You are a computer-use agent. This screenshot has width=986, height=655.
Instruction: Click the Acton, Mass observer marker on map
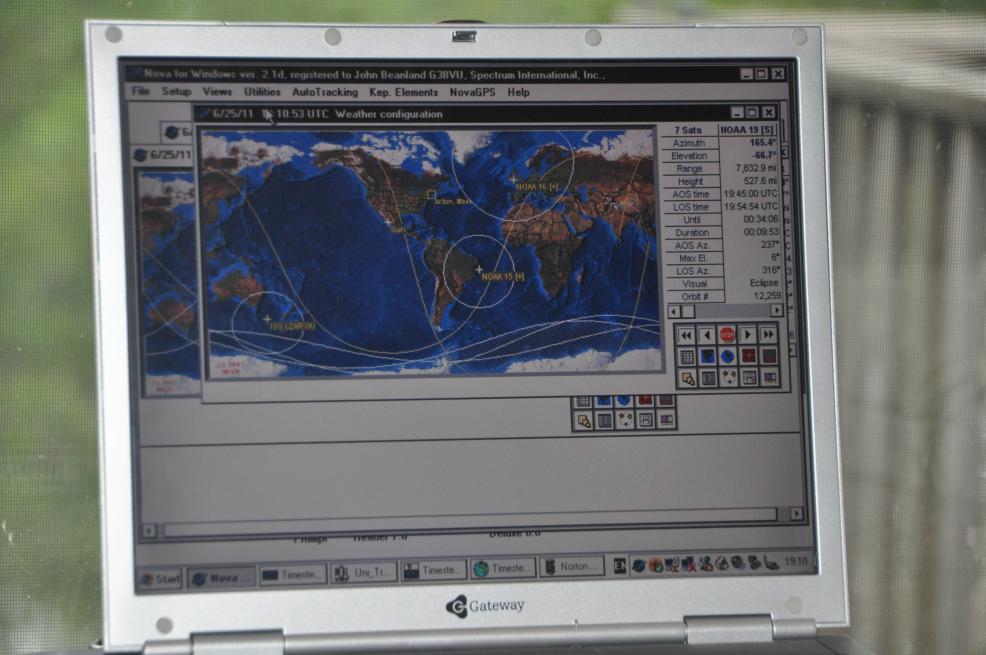431,195
